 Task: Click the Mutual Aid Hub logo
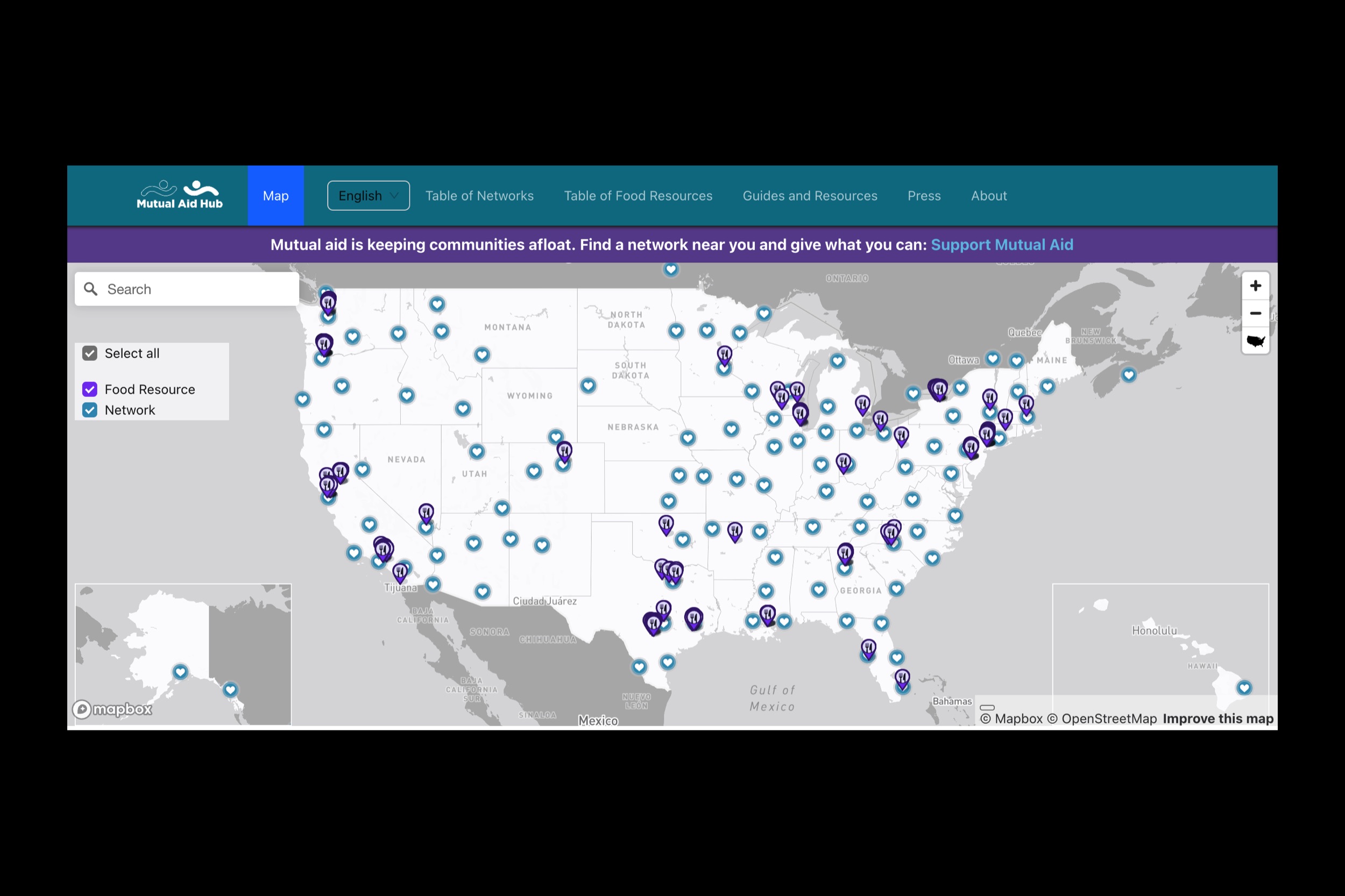coord(179,195)
